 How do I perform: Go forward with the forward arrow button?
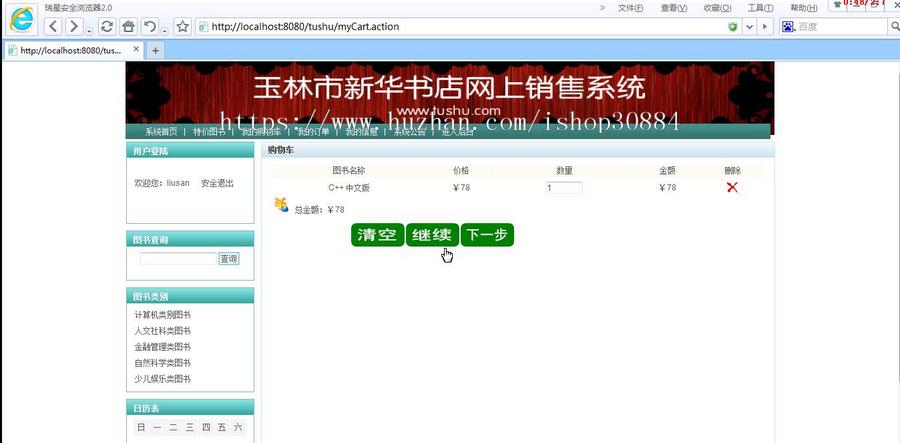[x=73, y=26]
